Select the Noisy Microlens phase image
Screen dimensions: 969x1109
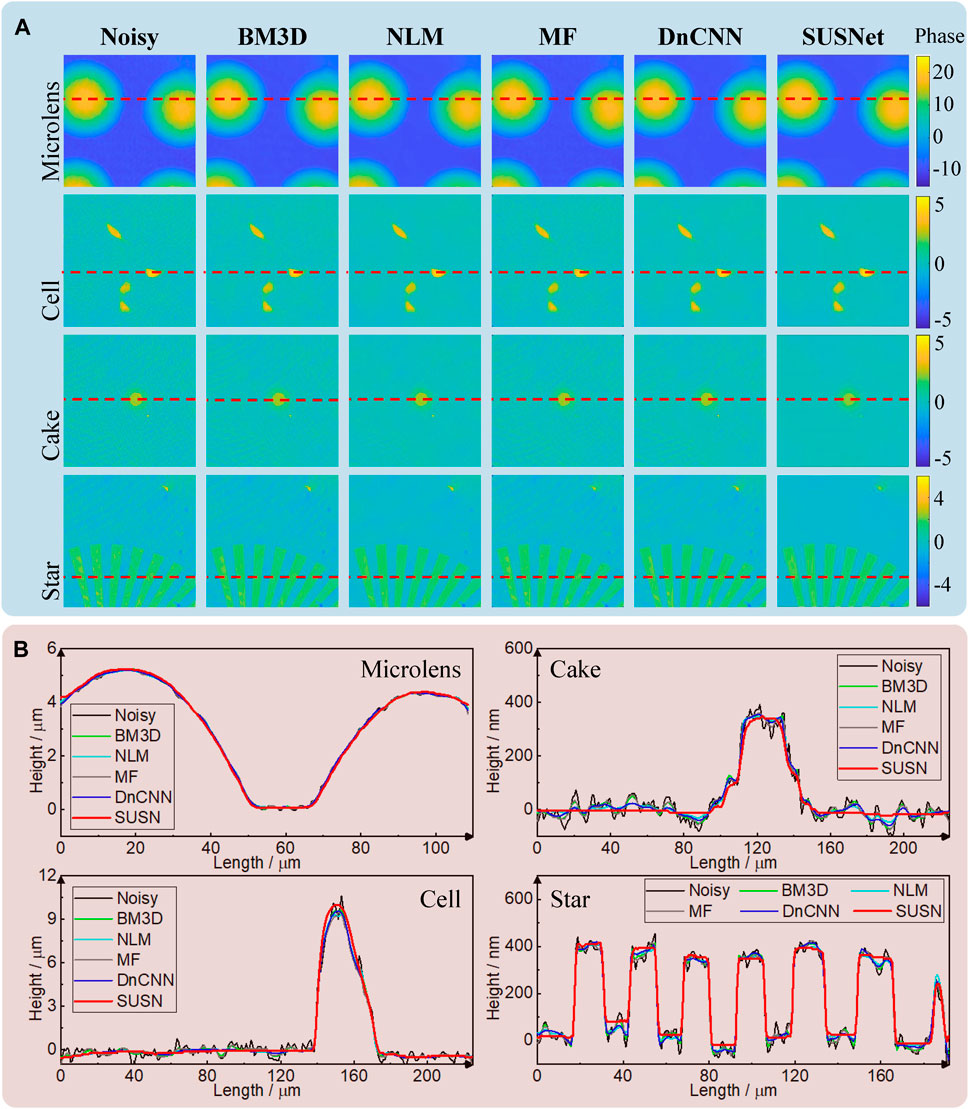[x=129, y=121]
